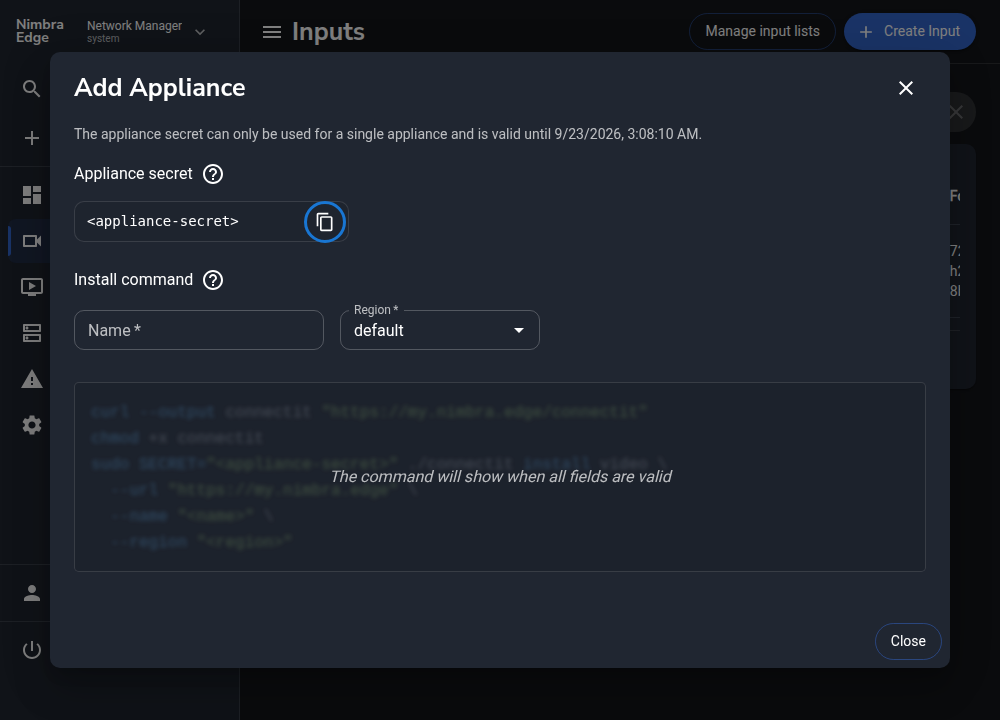Screen dimensions: 1000x720
Task: Copy the appliance secret to clipboard
Action: [x=325, y=222]
